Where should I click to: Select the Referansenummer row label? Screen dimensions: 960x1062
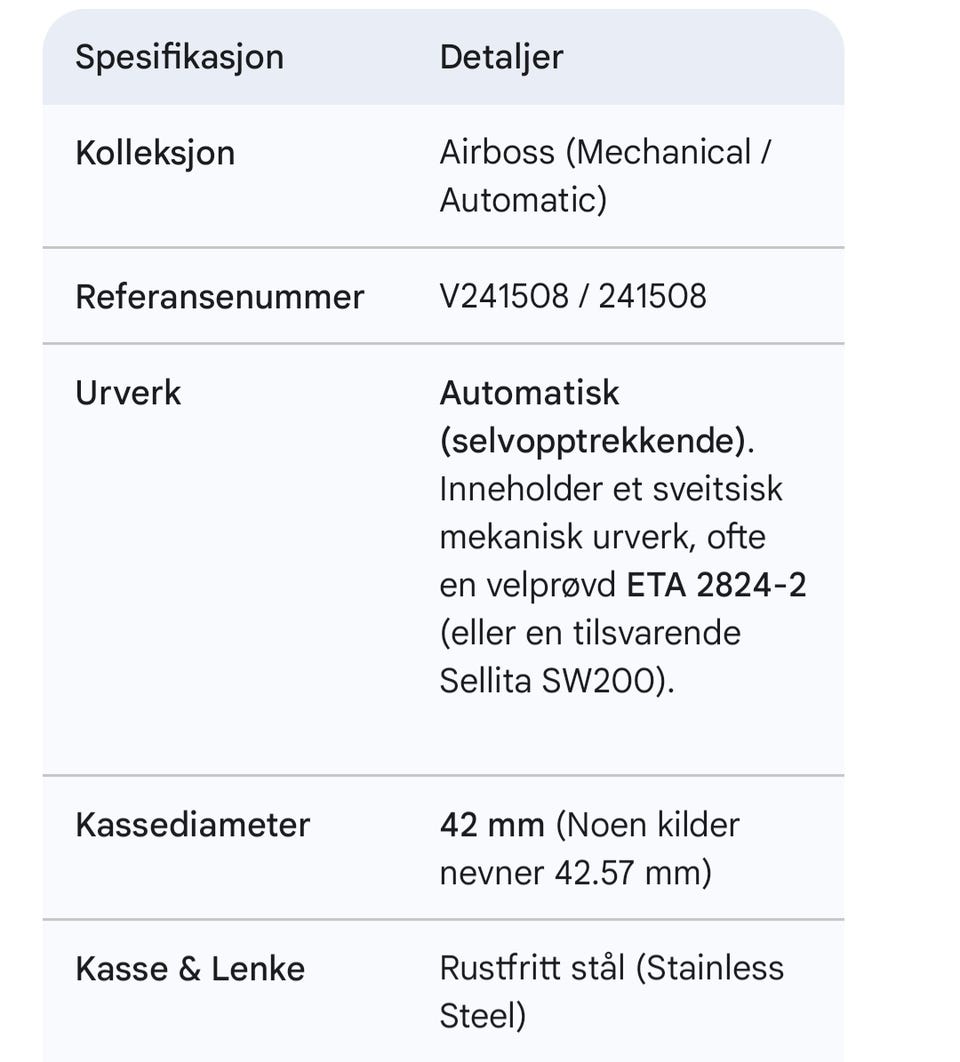[219, 297]
